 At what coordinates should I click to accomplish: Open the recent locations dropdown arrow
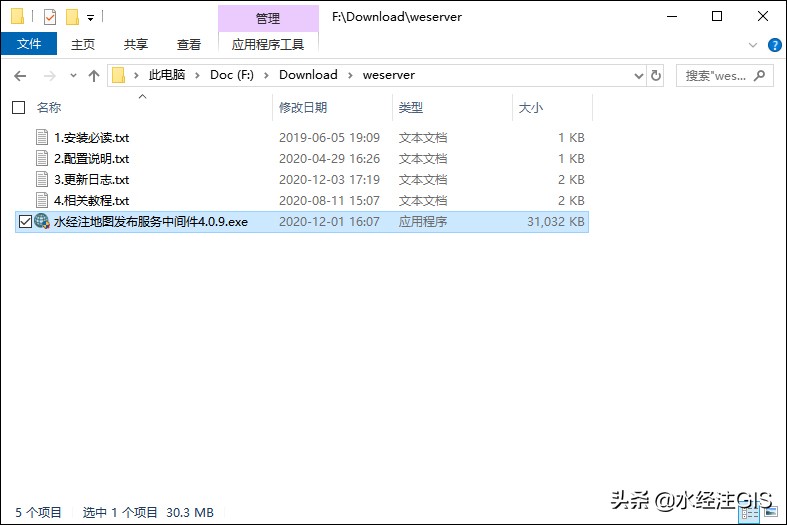point(73,76)
